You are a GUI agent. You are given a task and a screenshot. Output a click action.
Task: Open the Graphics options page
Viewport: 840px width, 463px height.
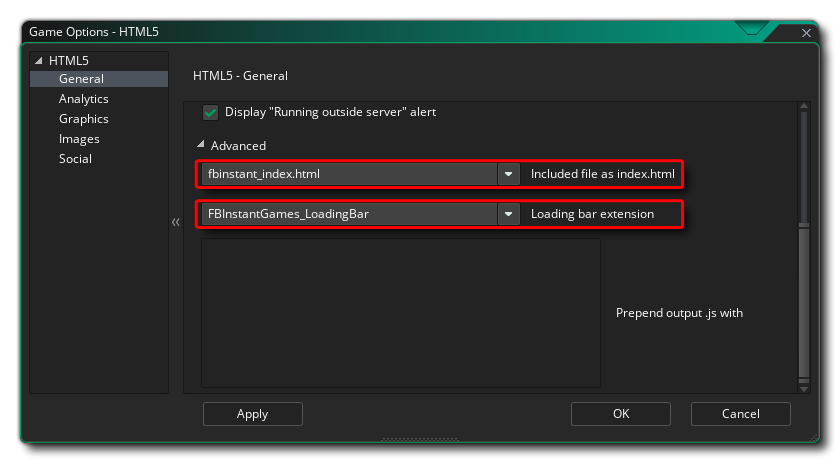tap(84, 119)
